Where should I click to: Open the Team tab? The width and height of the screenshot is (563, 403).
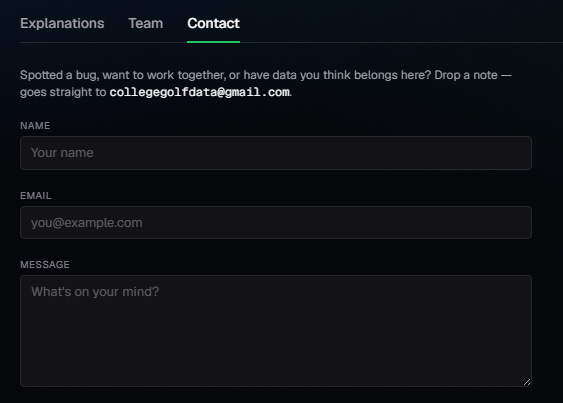click(x=146, y=23)
